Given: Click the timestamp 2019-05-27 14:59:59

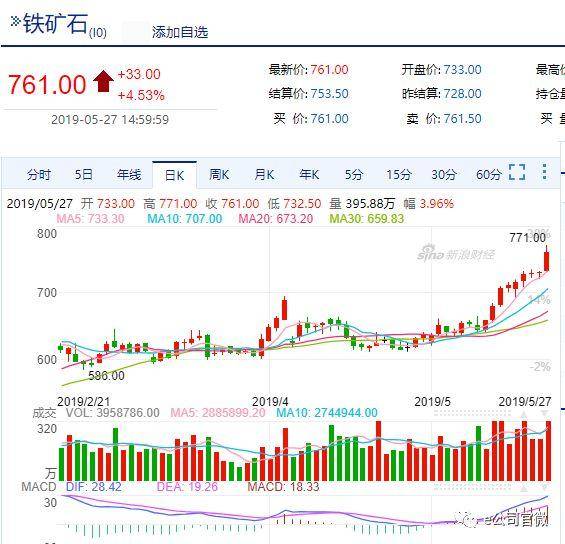Looking at the screenshot, I should [110, 120].
